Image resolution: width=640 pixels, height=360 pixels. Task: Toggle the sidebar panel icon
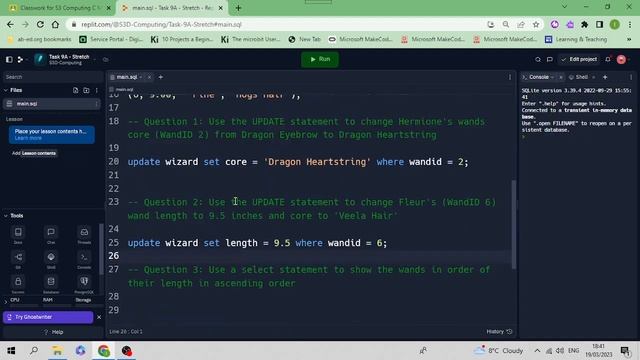tap(9, 60)
